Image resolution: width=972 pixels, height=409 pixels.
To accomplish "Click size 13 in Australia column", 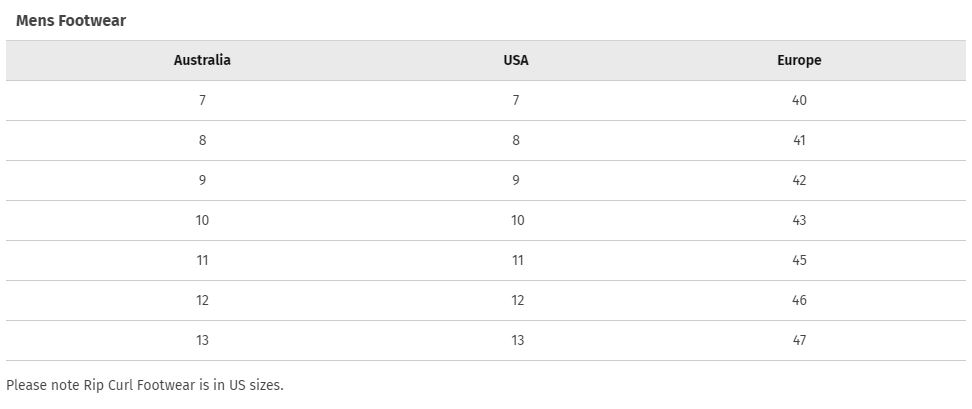I will pyautogui.click(x=202, y=340).
